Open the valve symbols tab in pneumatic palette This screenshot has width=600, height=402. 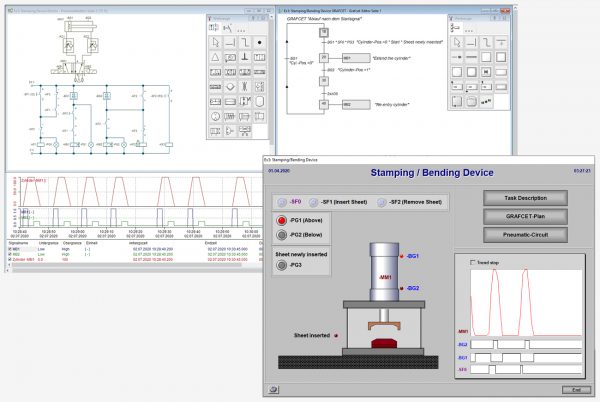tap(214, 28)
